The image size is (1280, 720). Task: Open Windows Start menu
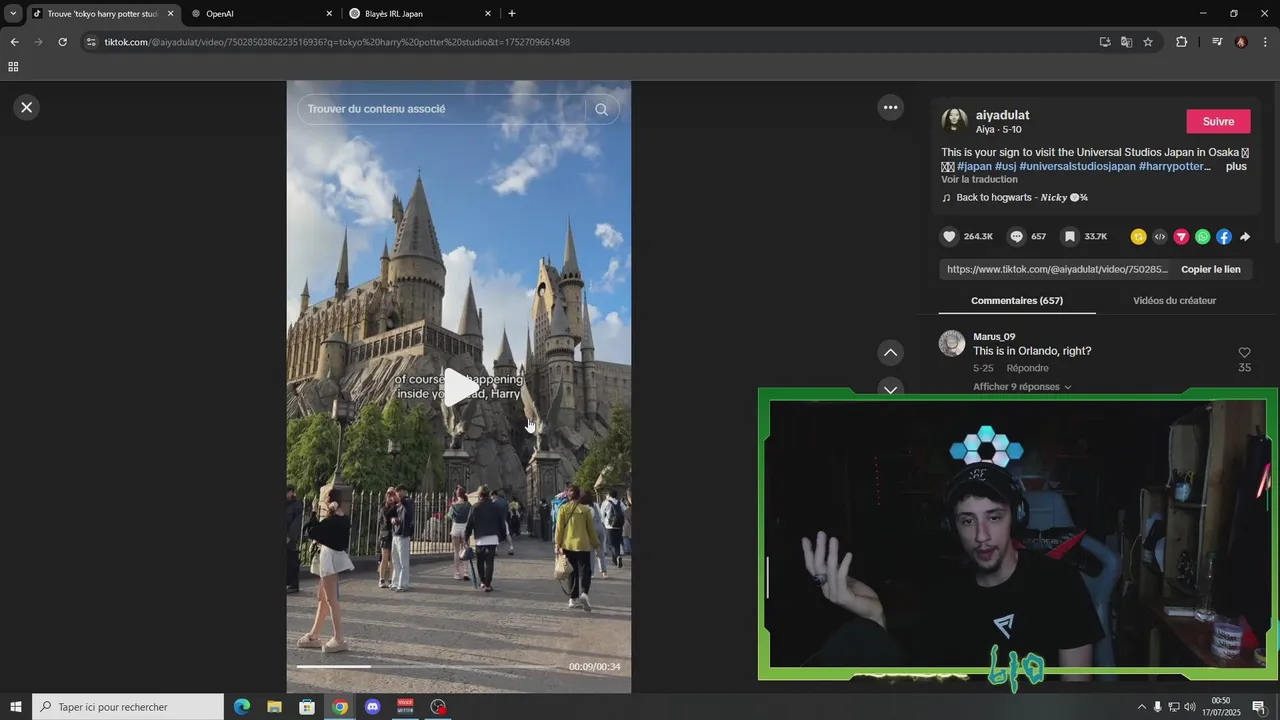coord(16,707)
